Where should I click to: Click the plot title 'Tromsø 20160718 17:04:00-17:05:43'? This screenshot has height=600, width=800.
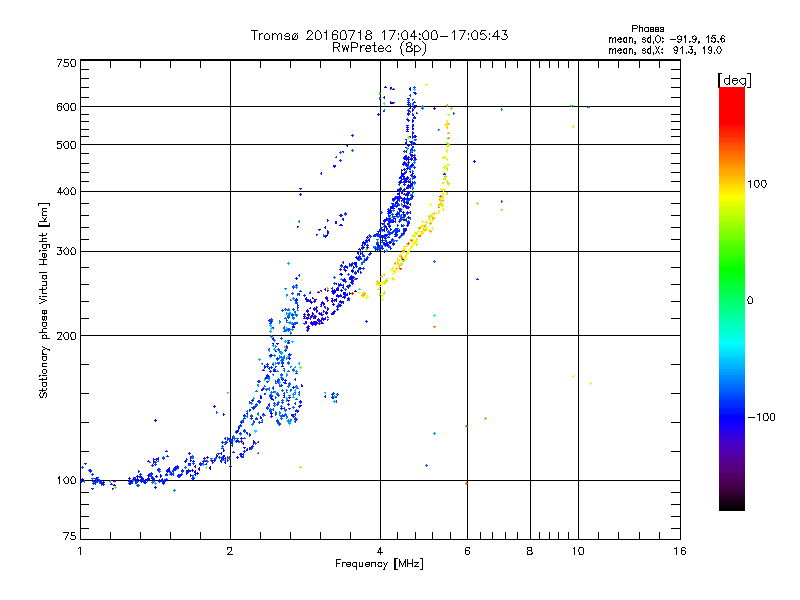point(379,35)
